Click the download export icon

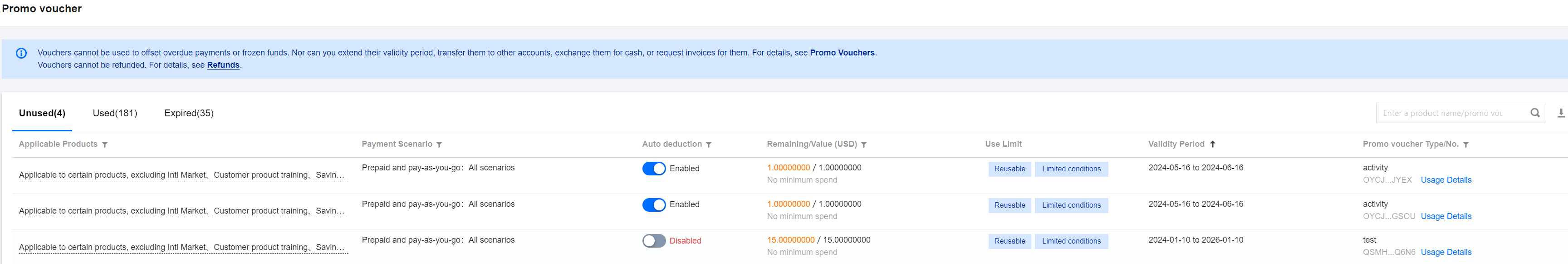1561,114
